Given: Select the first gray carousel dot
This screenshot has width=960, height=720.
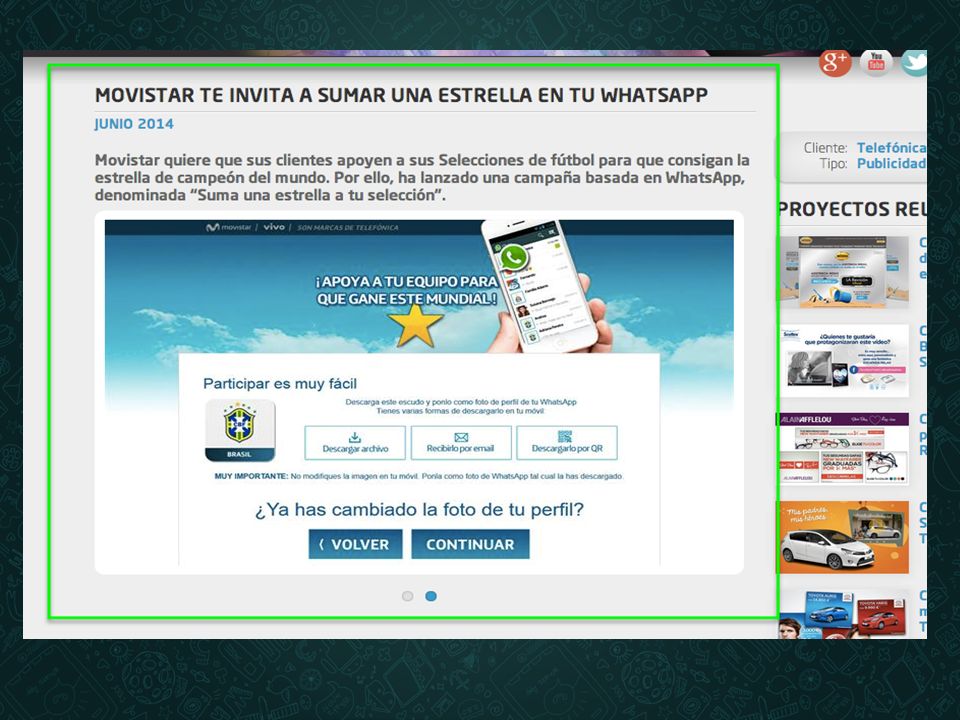Looking at the screenshot, I should 408,596.
